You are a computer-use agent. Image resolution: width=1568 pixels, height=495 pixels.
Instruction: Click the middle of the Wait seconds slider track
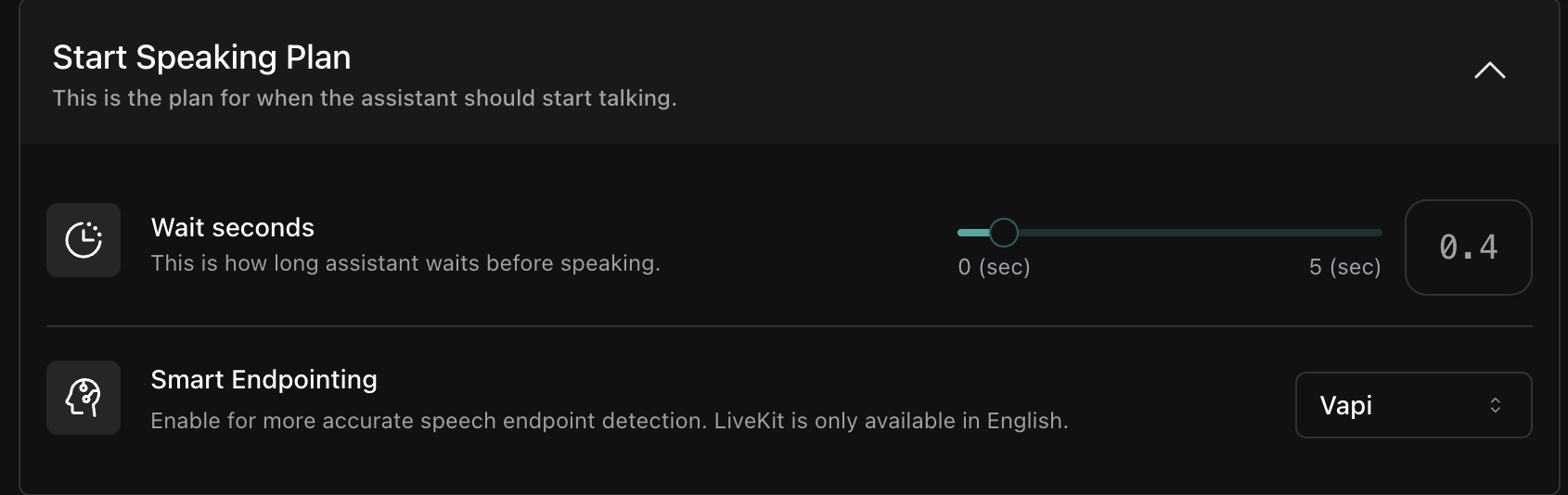[x=1170, y=233]
